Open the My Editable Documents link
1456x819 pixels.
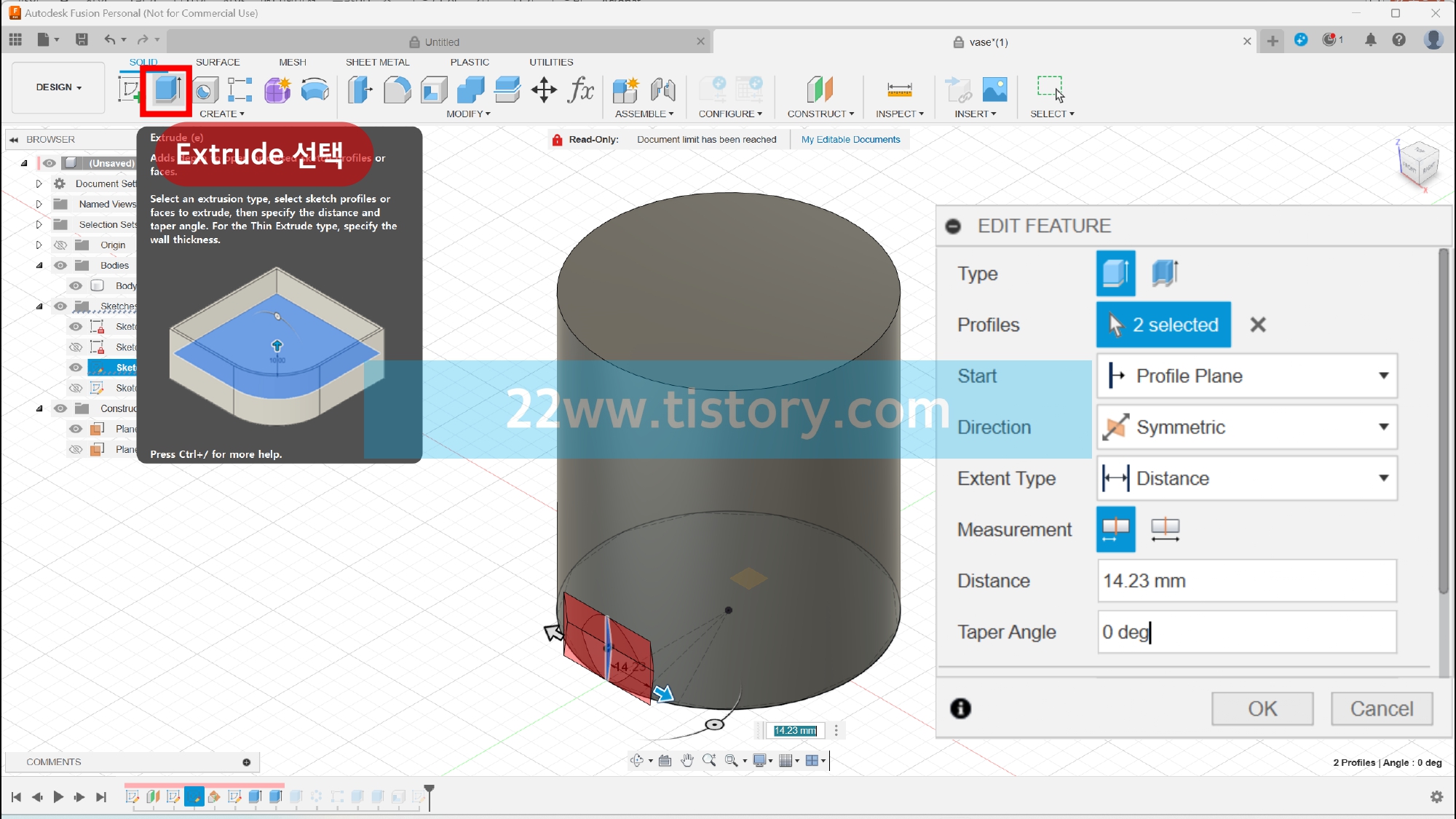pos(850,139)
